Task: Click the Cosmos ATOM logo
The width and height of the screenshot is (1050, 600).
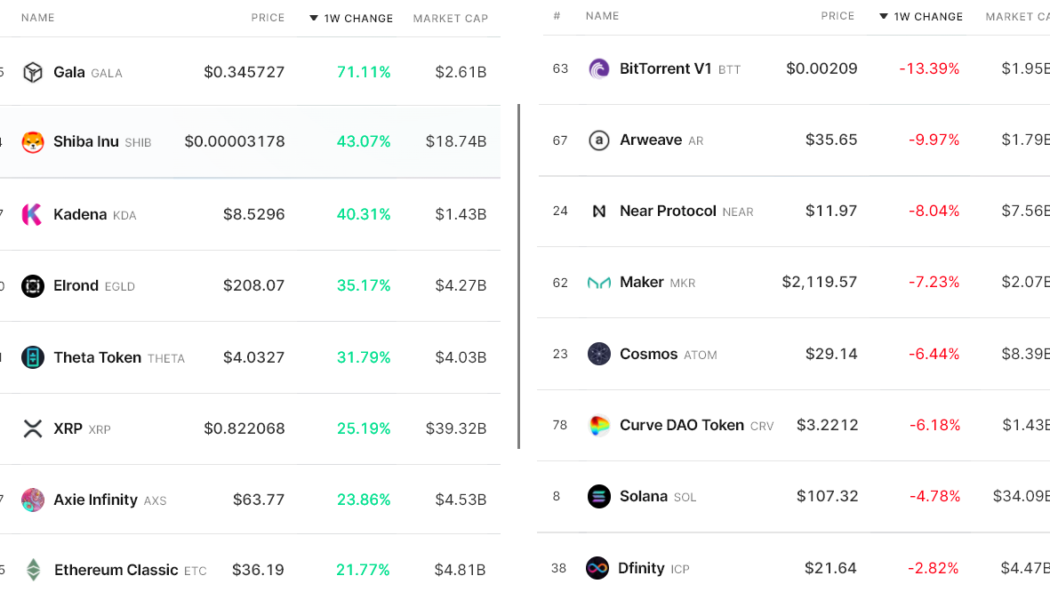Action: (598, 353)
